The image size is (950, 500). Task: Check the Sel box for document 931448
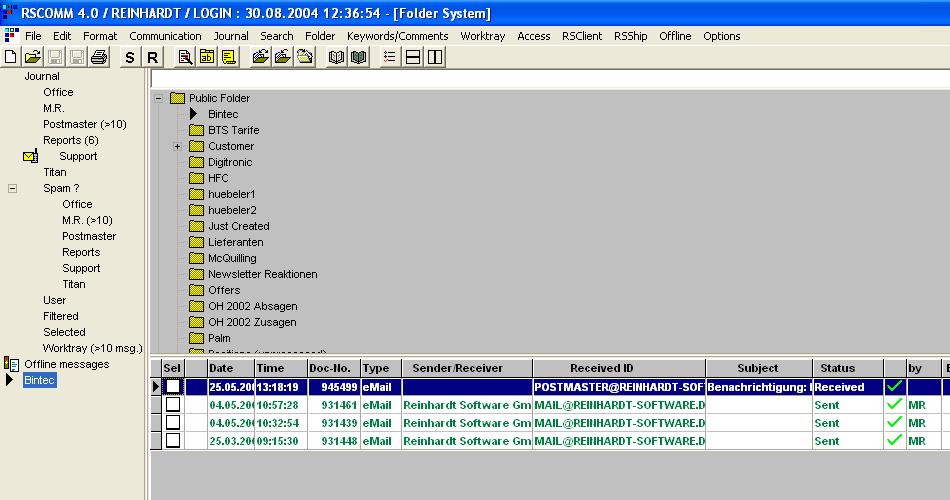pos(173,441)
